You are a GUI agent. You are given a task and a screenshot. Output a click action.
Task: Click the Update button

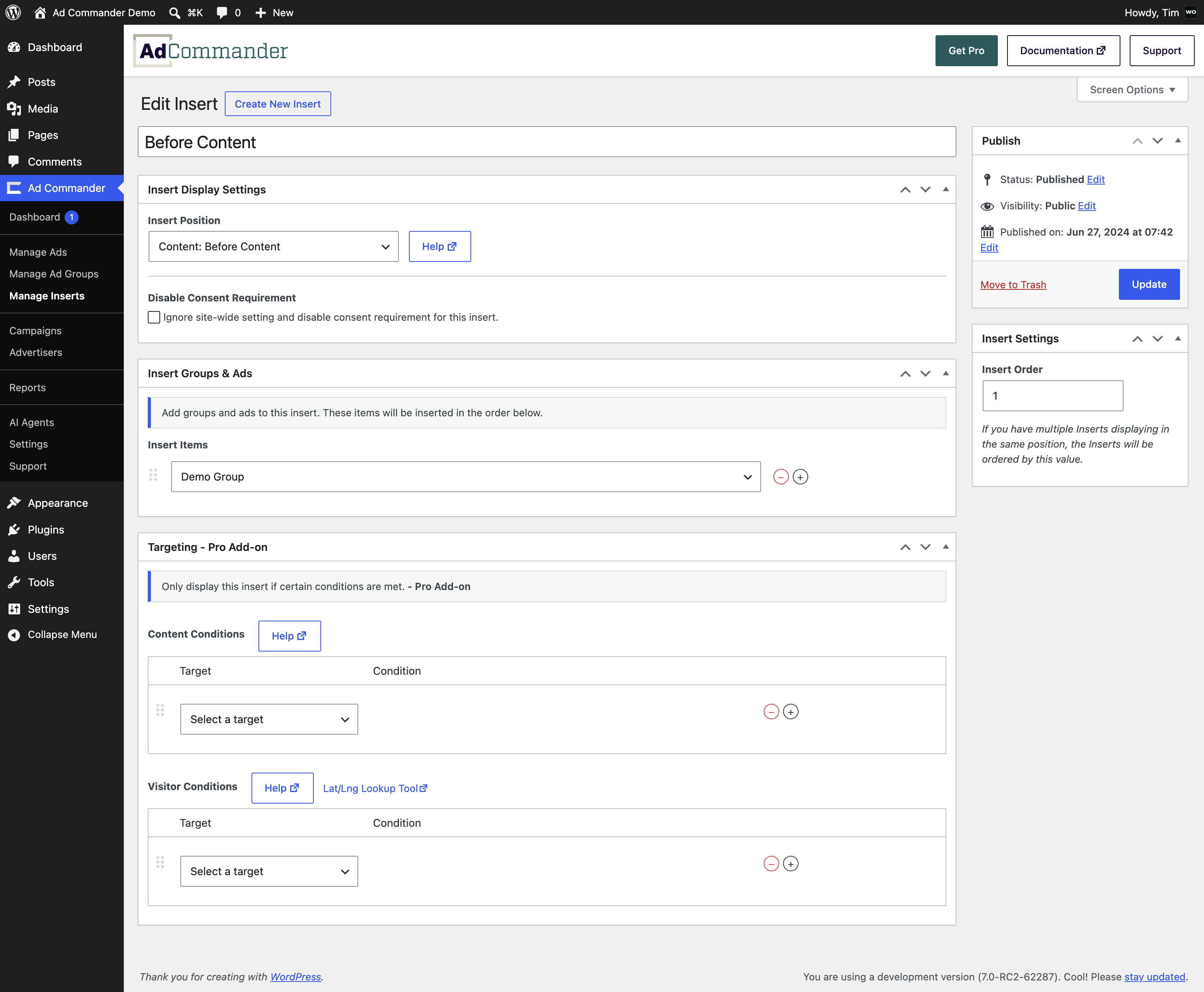(1149, 285)
